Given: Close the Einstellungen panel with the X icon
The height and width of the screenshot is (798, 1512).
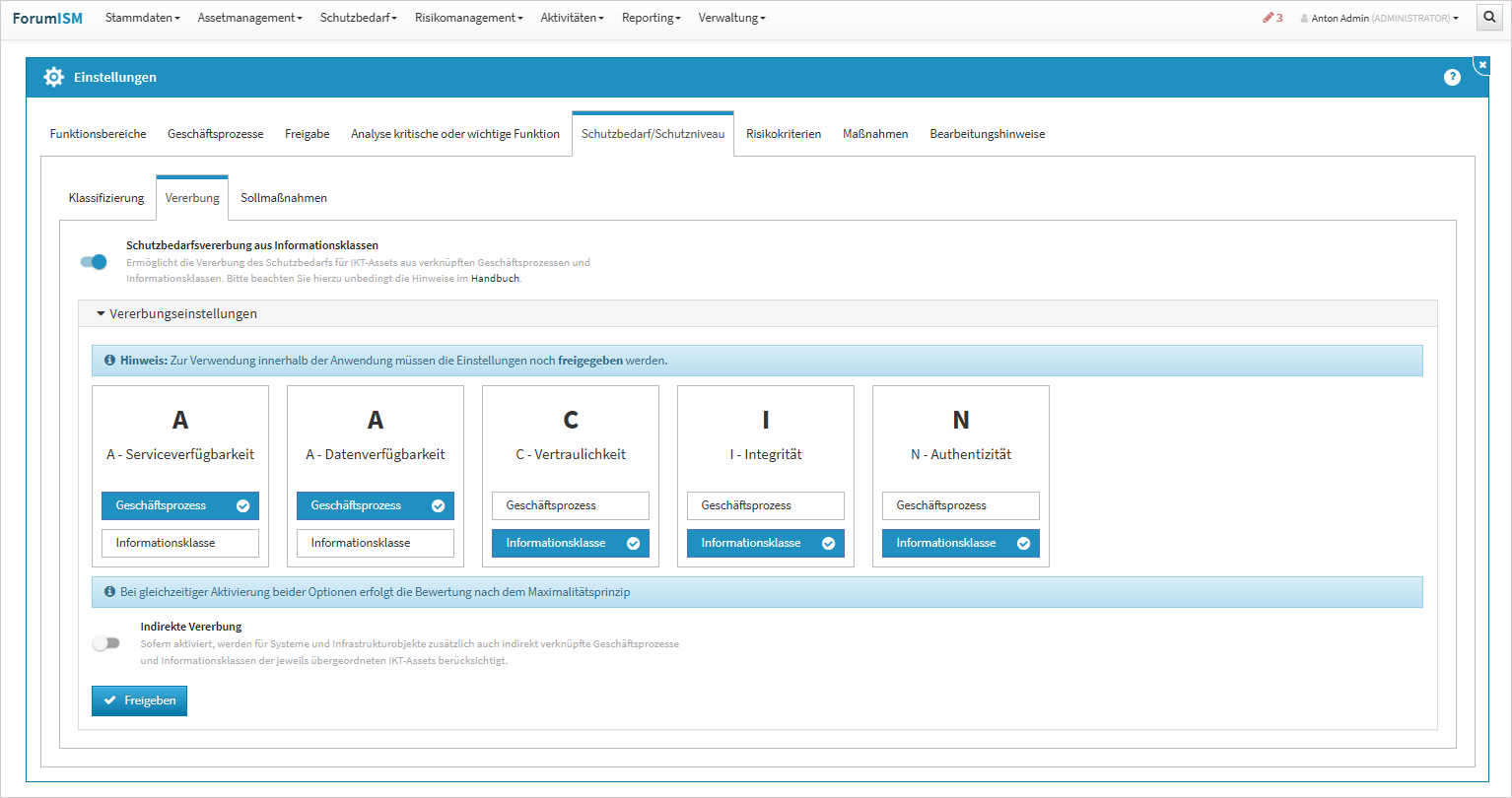Looking at the screenshot, I should (x=1482, y=65).
